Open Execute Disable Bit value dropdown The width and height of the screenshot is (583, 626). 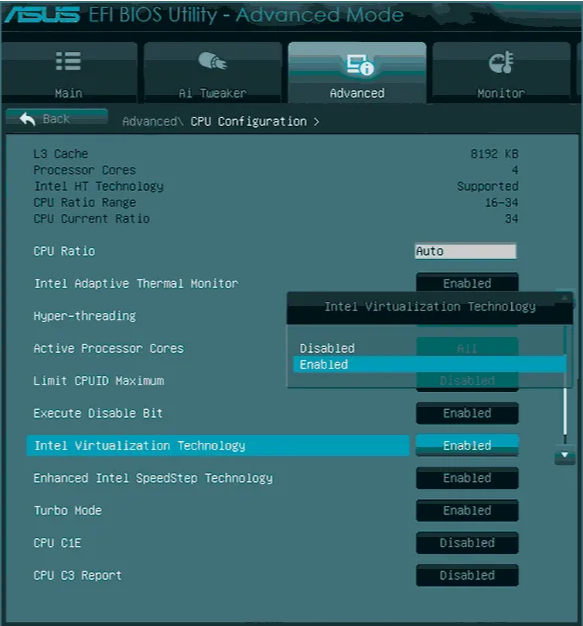pos(467,413)
